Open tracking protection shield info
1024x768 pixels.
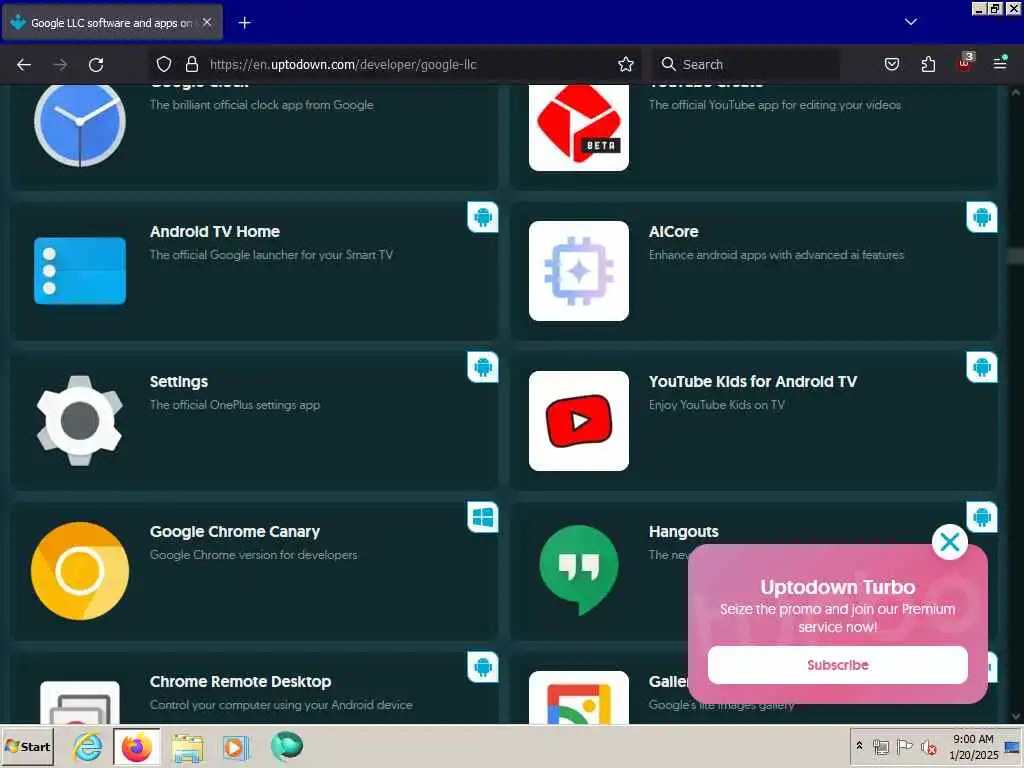[x=164, y=64]
